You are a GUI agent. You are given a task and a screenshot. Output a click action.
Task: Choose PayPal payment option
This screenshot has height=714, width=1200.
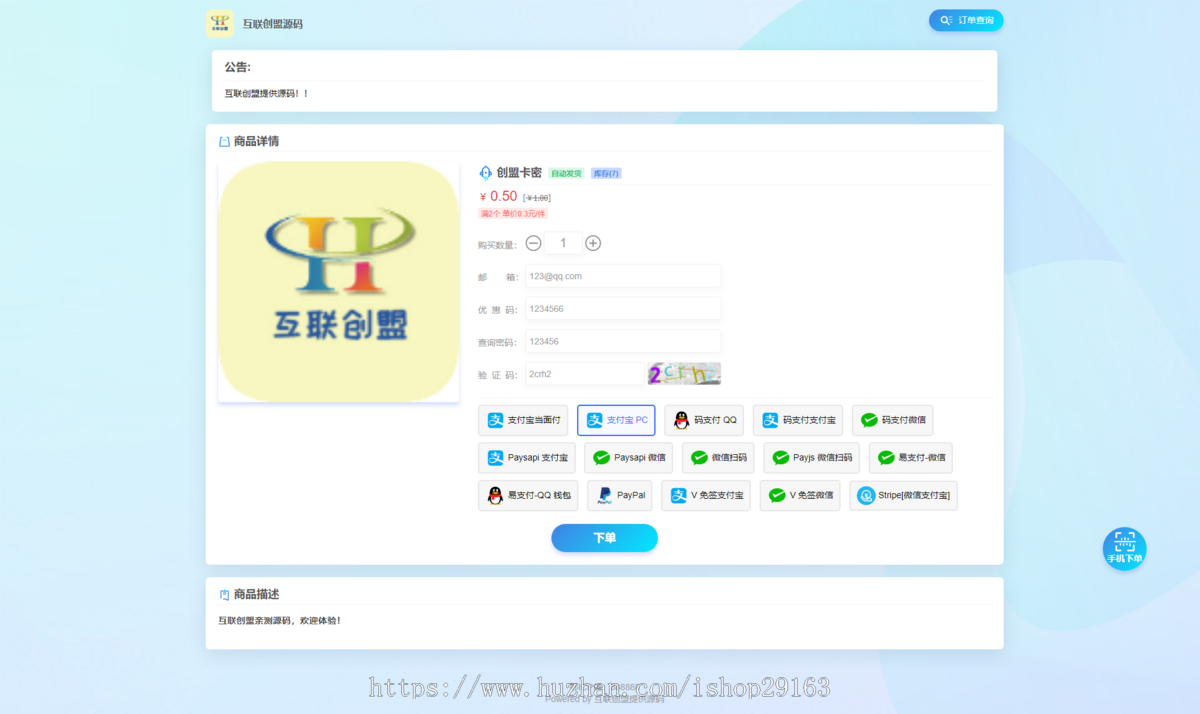620,495
